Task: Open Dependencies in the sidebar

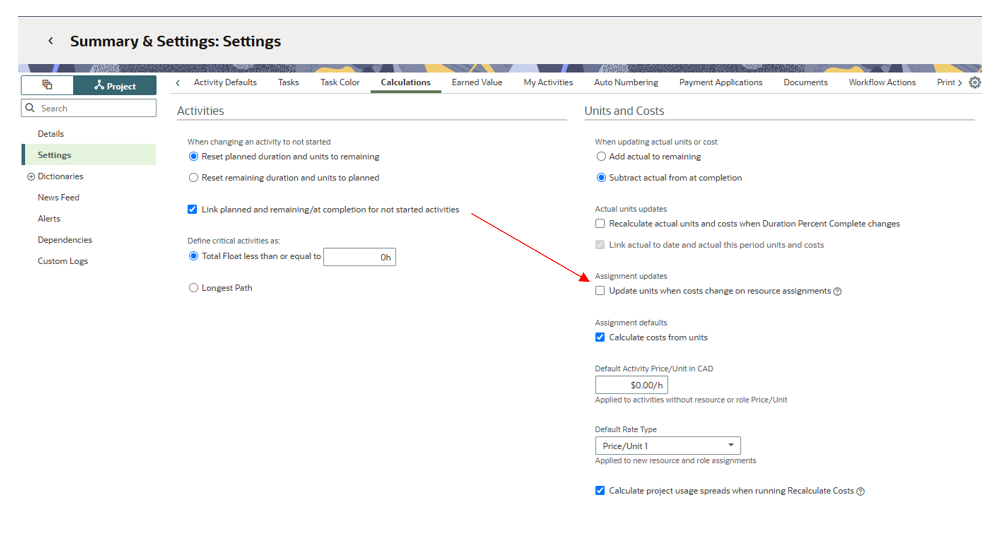Action: 64,240
